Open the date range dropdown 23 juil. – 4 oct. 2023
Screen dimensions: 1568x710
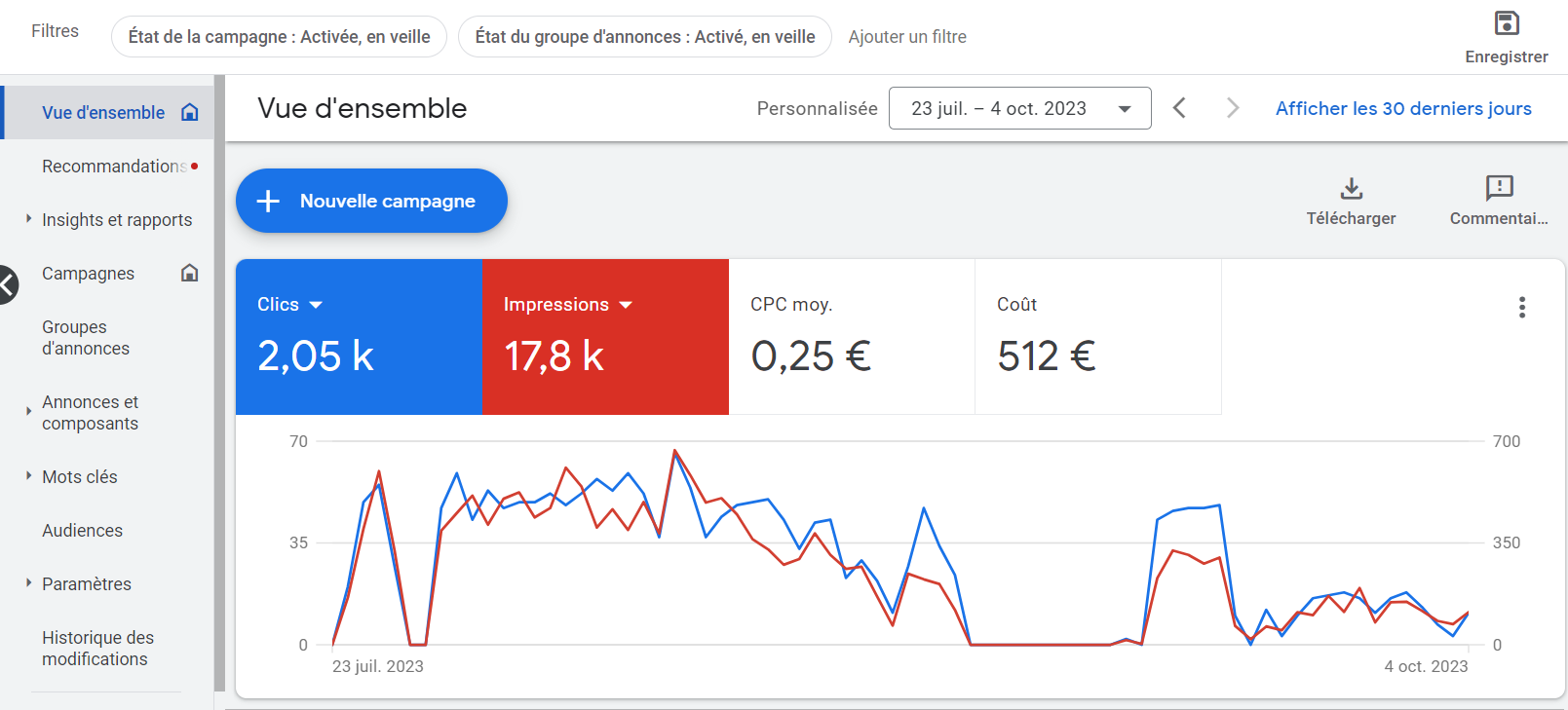click(1019, 108)
